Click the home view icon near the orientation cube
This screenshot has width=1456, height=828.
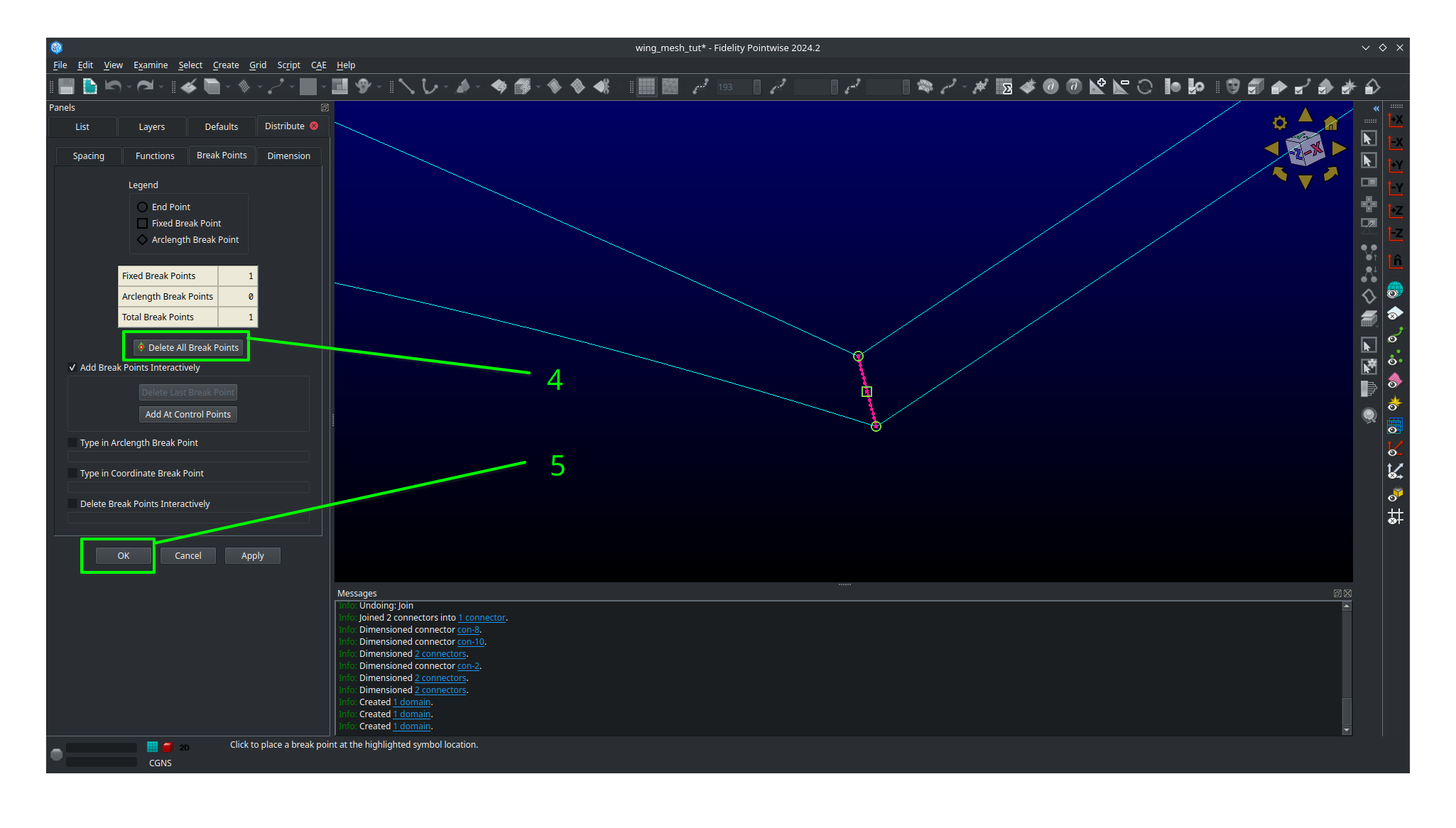coord(1331,122)
